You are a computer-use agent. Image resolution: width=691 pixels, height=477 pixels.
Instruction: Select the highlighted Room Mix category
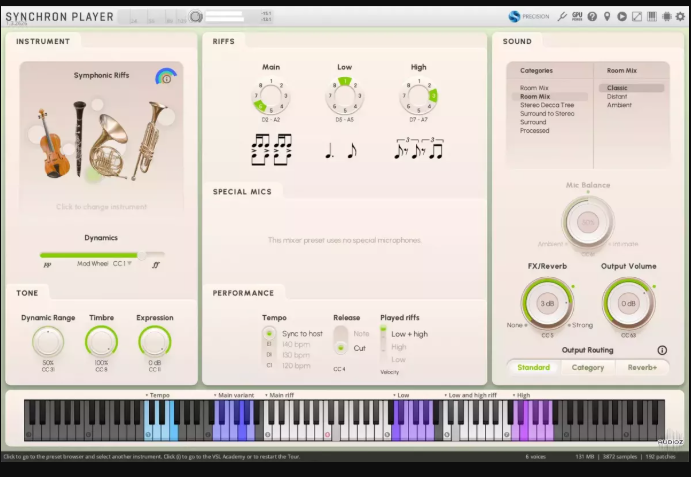click(x=549, y=97)
